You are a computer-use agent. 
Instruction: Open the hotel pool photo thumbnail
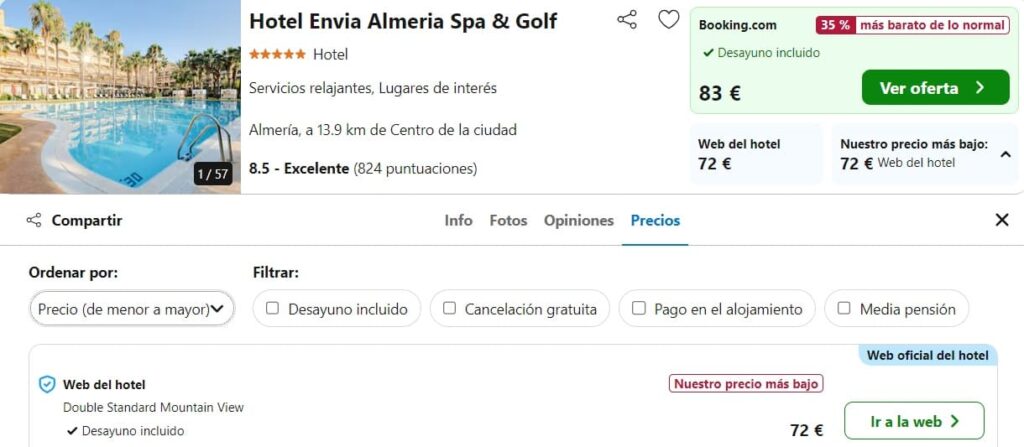click(x=120, y=97)
